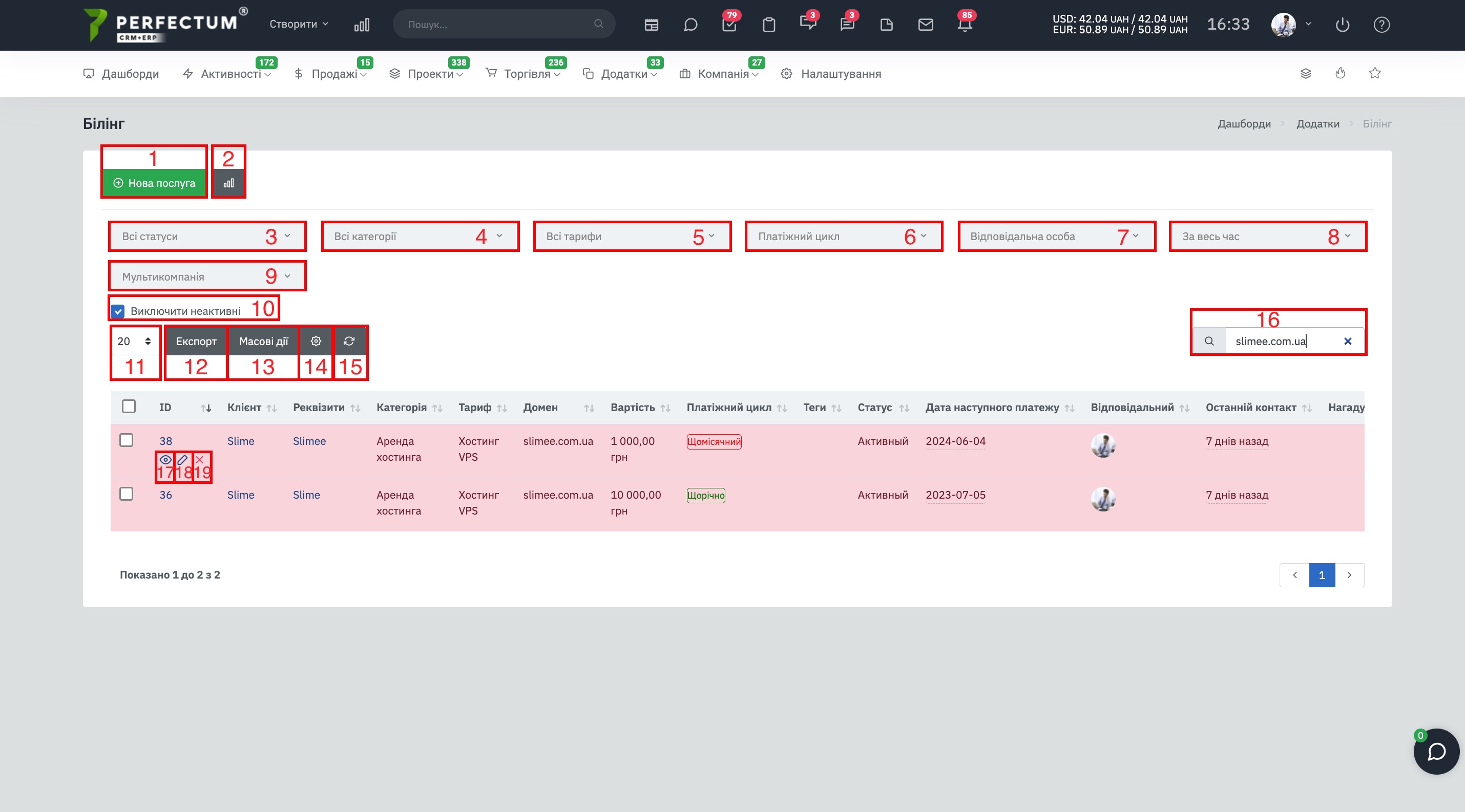
Task: Click the Щомісячний payment cycle tag
Action: pos(714,441)
